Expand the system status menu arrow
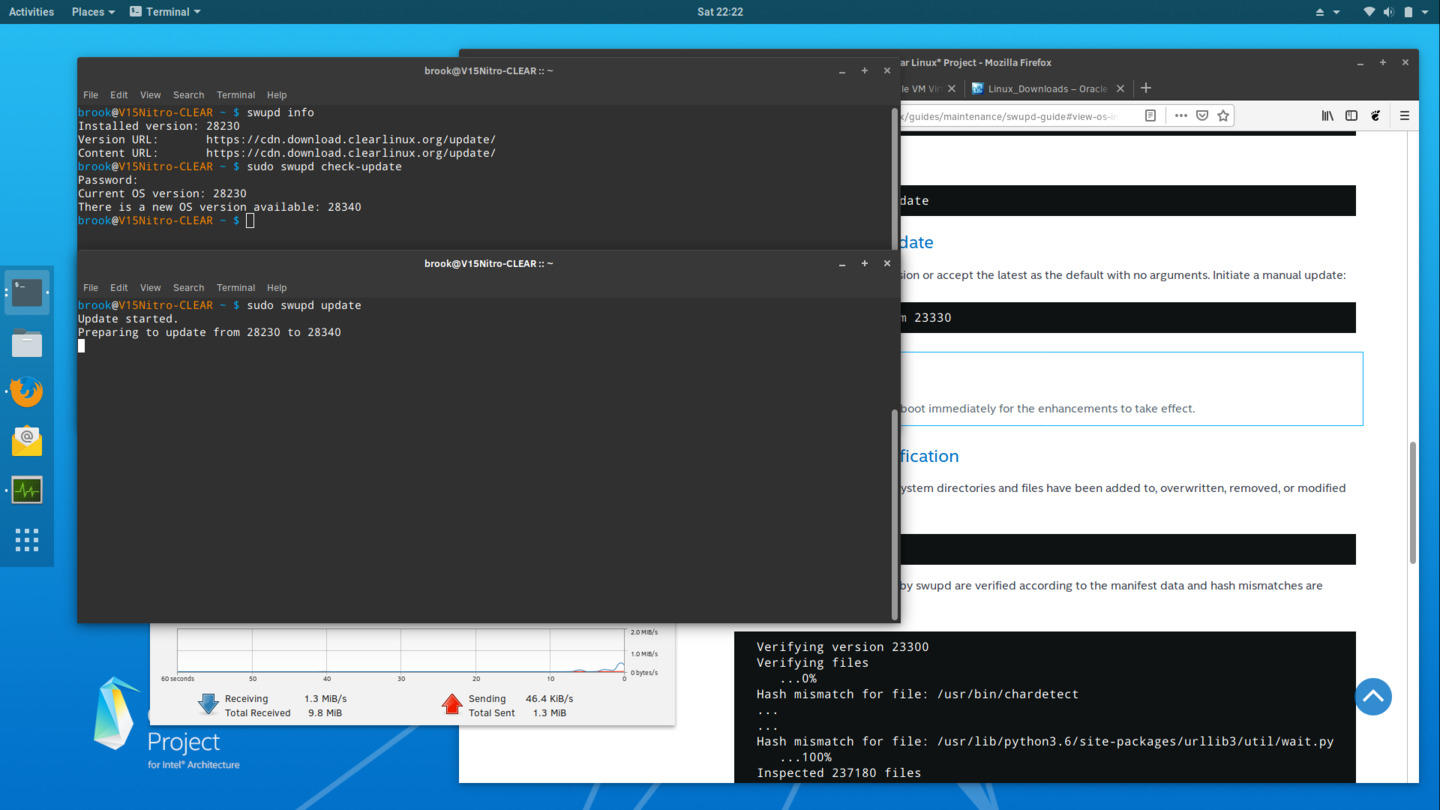The image size is (1440, 810). [1427, 12]
